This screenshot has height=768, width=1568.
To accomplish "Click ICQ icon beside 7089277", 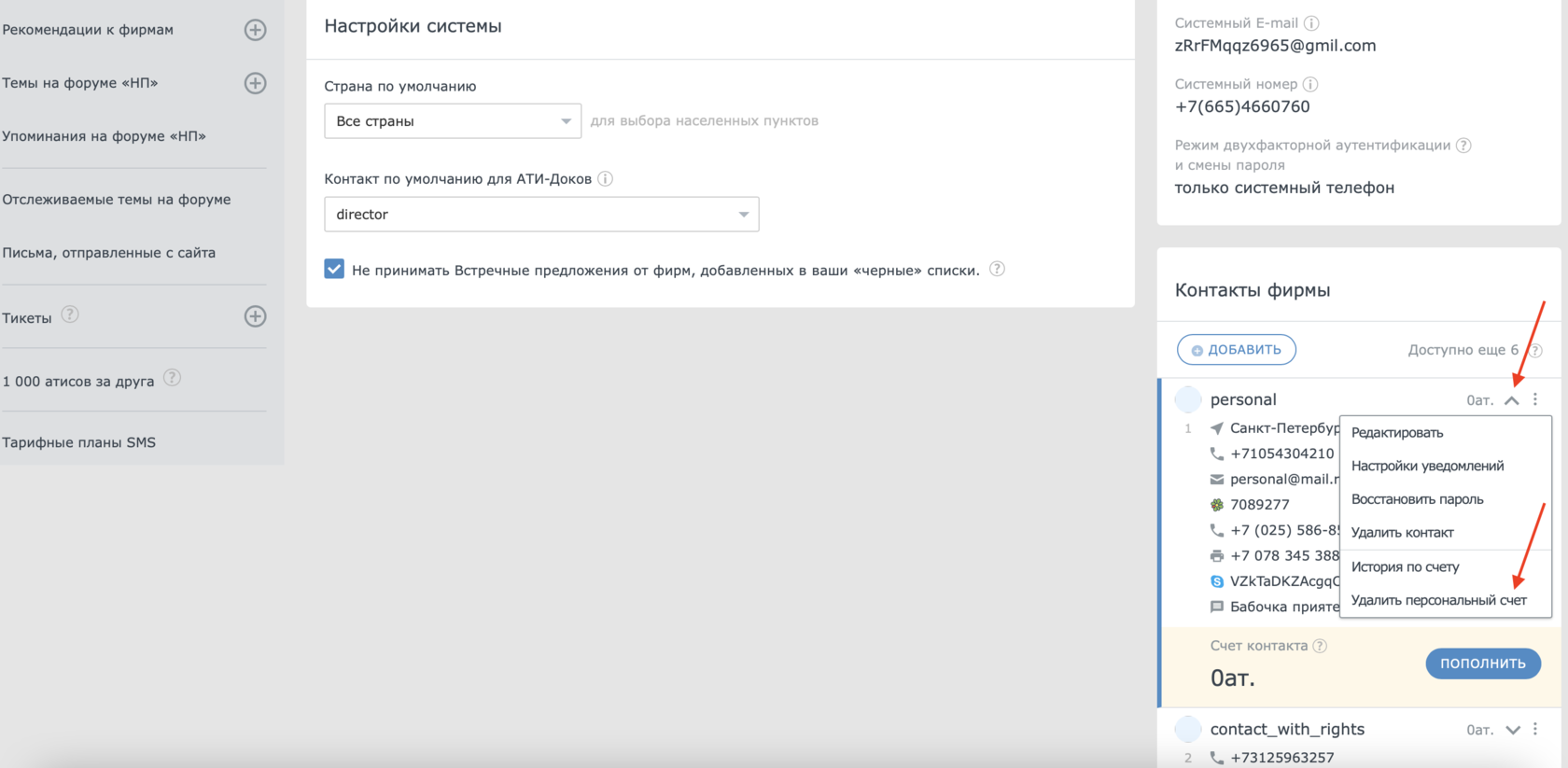I will click(x=1217, y=505).
